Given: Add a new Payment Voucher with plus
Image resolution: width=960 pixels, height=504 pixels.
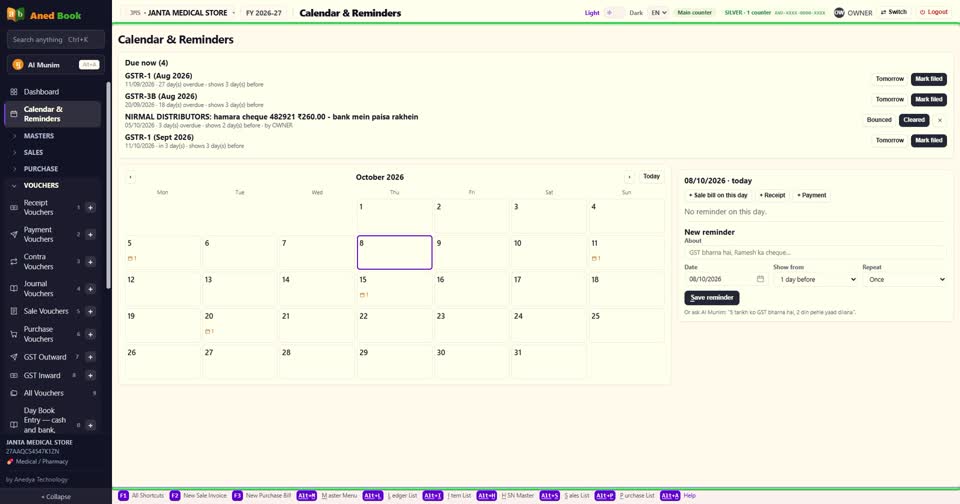Looking at the screenshot, I should coord(91,235).
